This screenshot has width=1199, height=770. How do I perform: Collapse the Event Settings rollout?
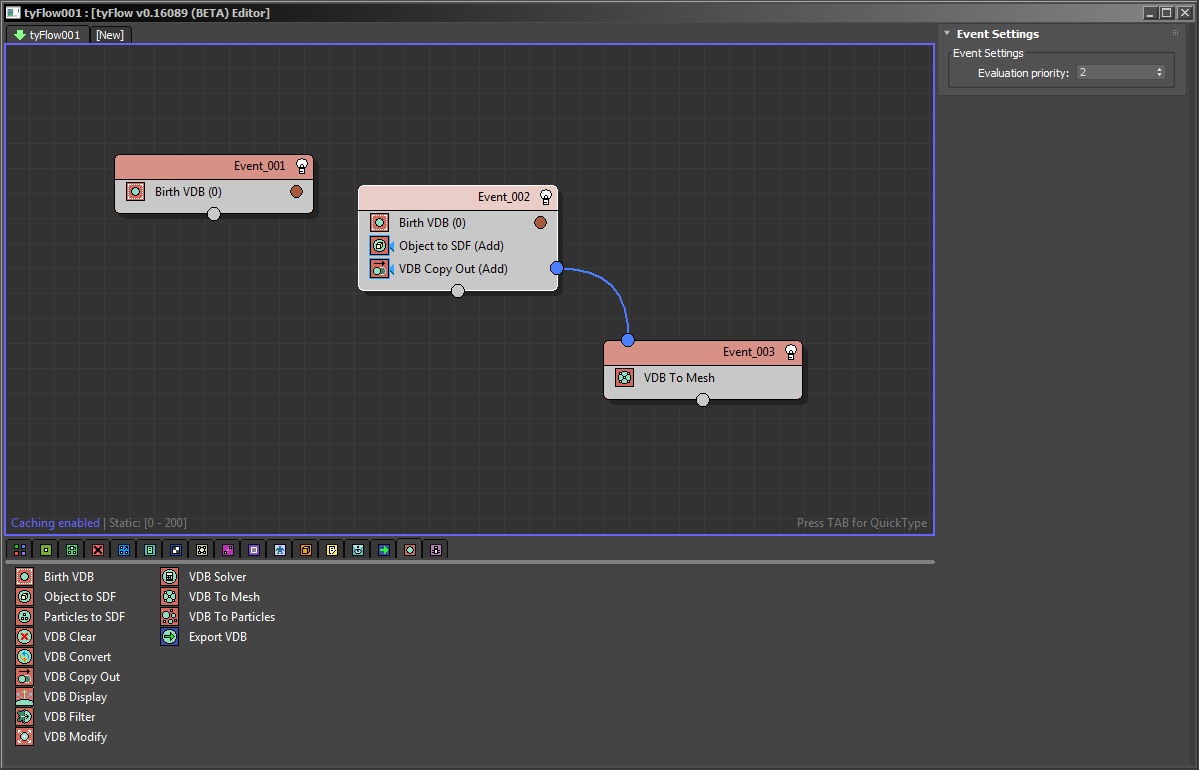coord(947,34)
